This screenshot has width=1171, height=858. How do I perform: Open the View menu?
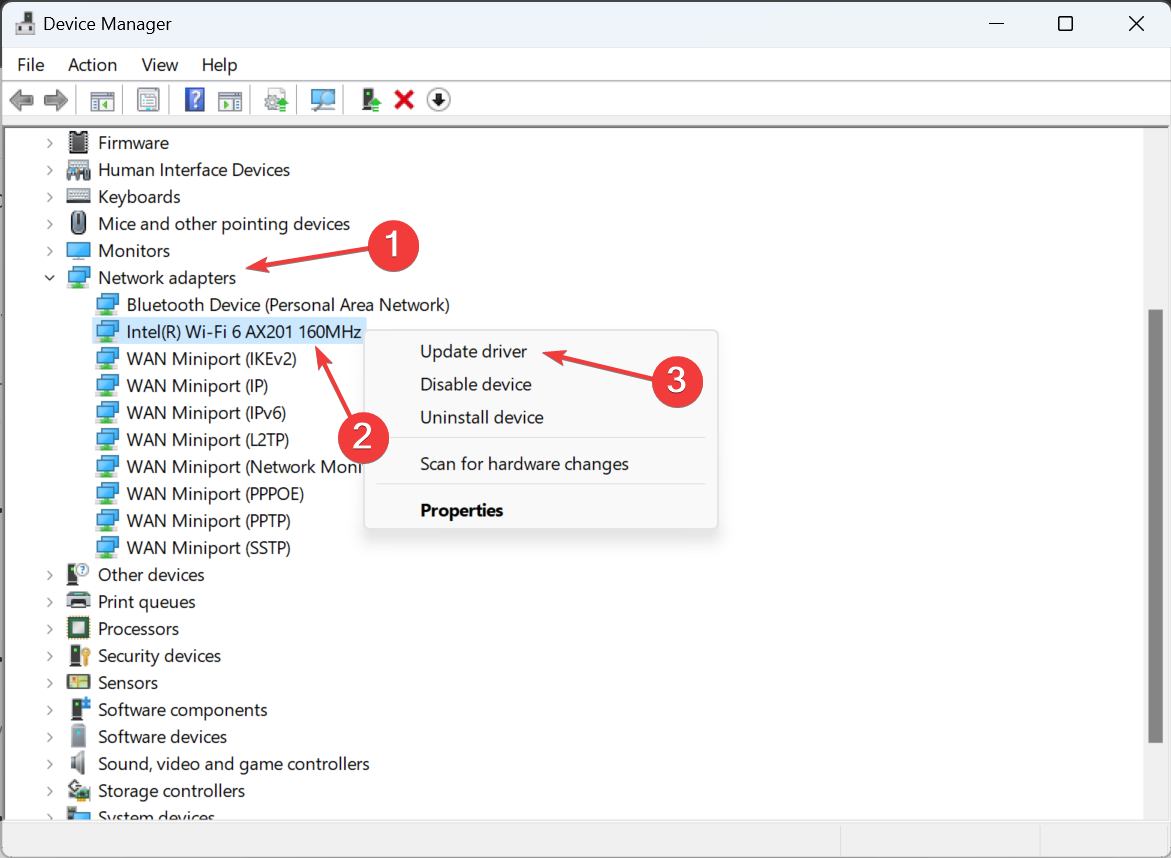pyautogui.click(x=160, y=65)
